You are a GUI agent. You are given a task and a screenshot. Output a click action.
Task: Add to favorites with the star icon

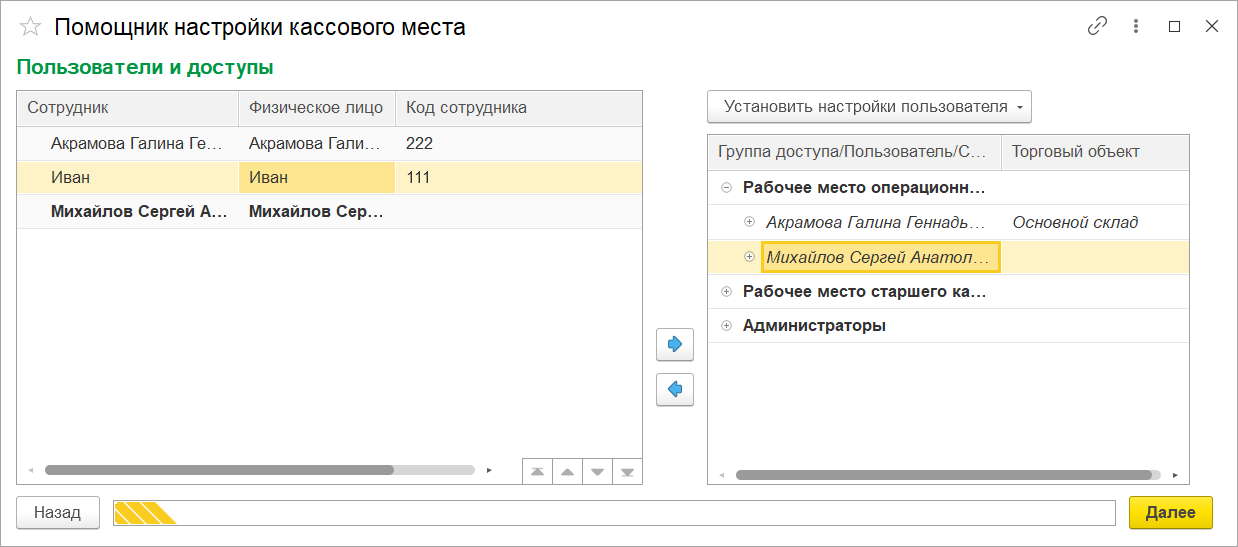coord(31,27)
